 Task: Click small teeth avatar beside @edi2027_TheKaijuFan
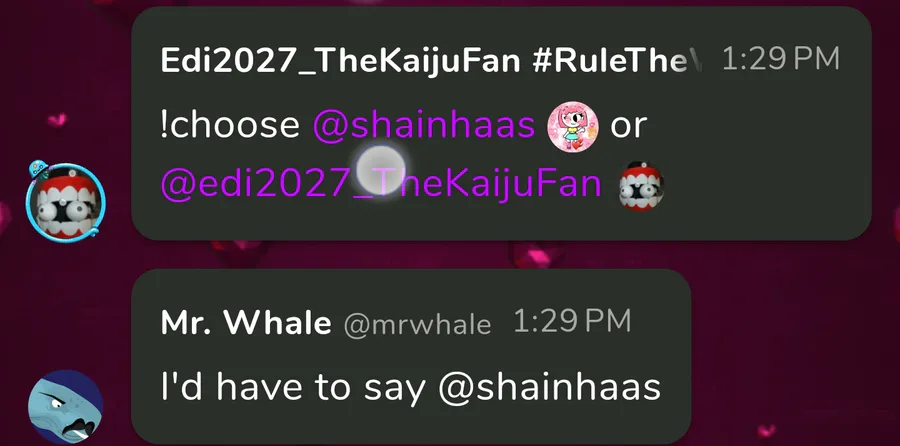(x=641, y=186)
